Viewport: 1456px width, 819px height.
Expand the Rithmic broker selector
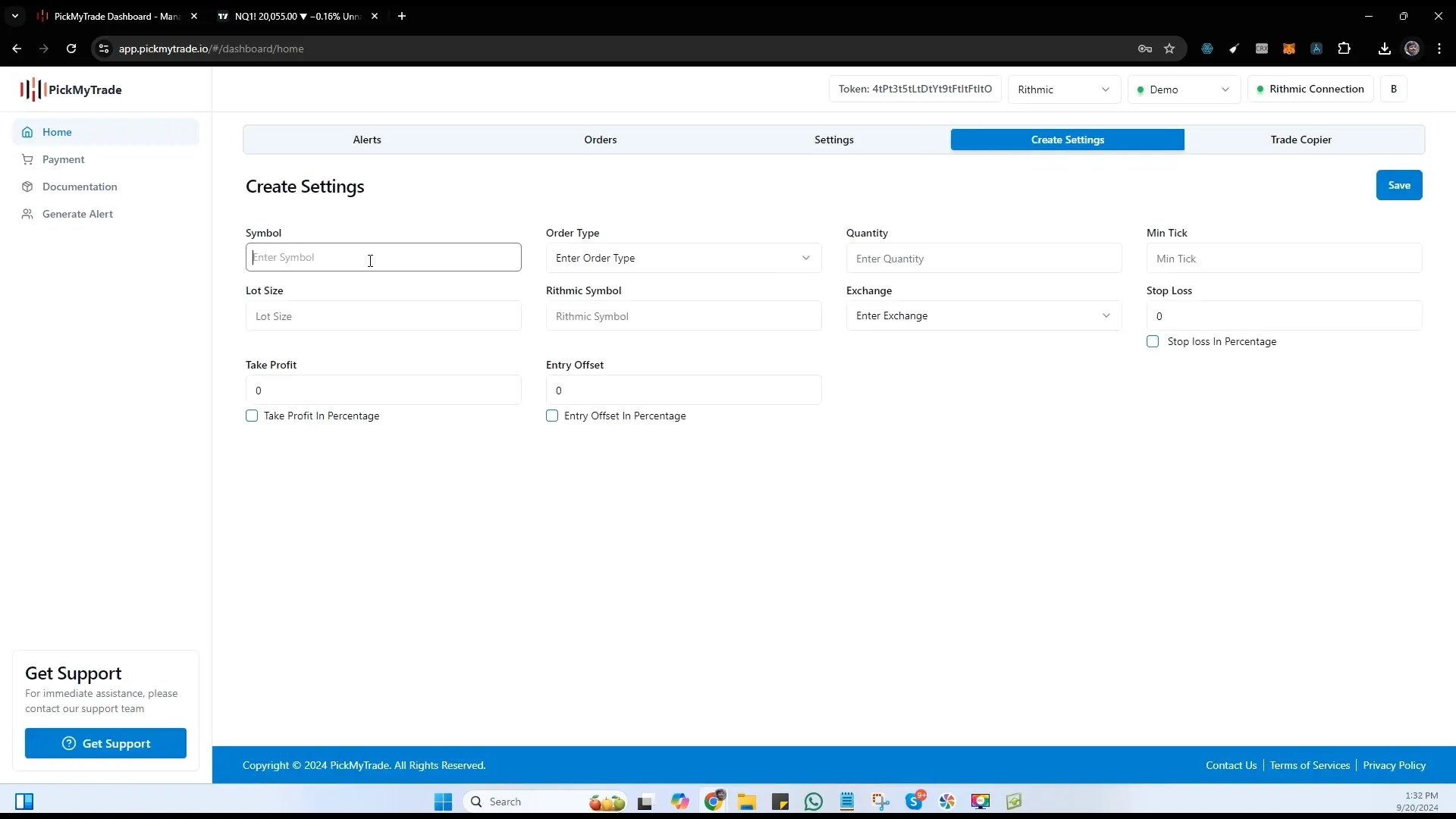pos(1064,89)
